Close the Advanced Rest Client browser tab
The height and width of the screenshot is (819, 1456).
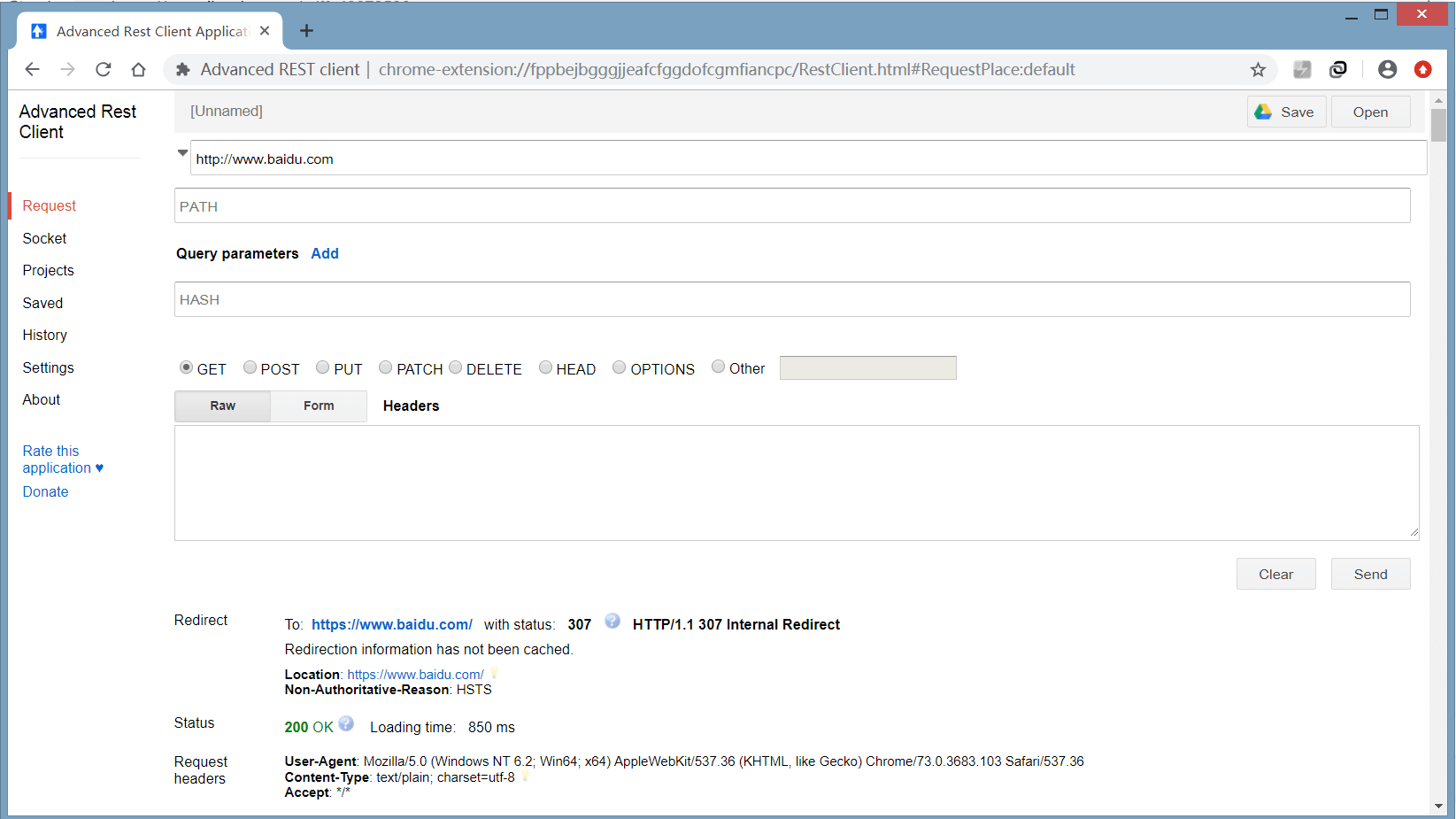[265, 31]
